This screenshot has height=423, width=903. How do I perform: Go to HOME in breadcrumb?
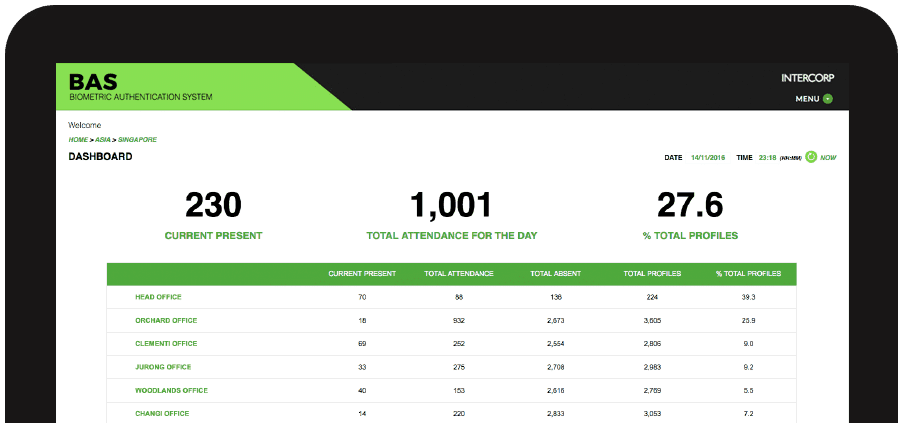click(x=78, y=140)
